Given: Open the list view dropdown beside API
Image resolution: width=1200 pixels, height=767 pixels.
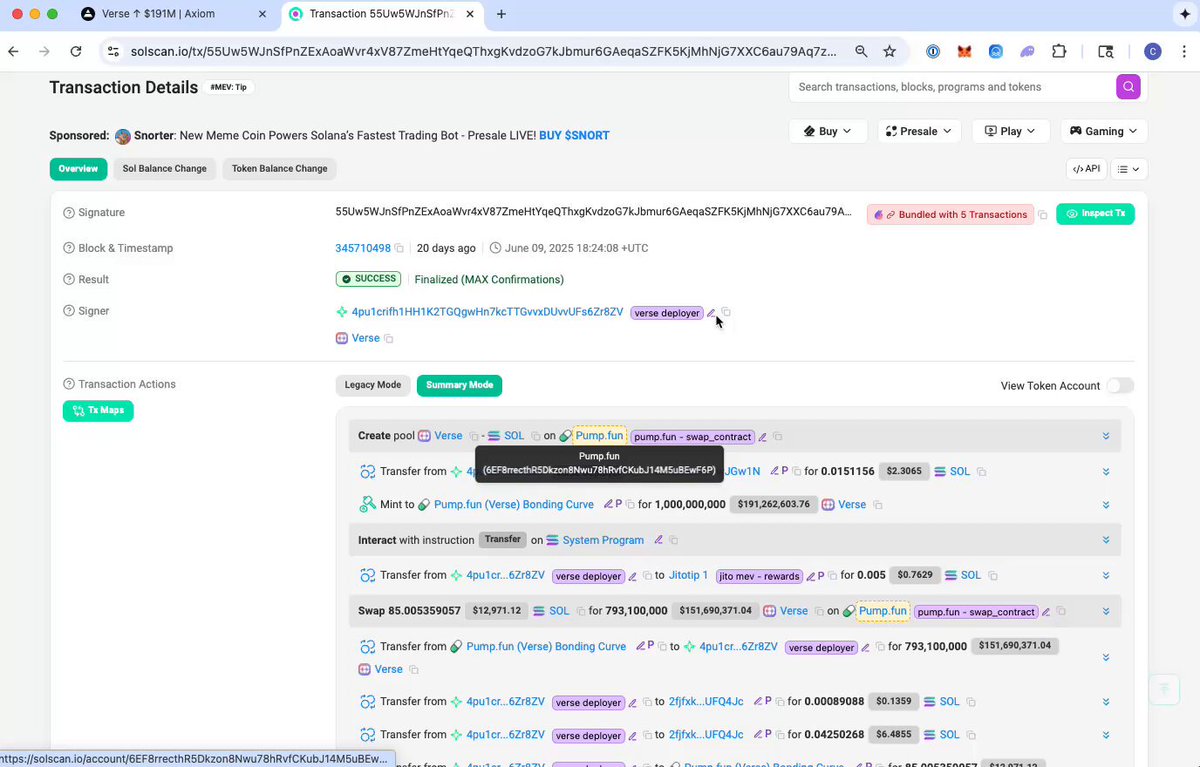Looking at the screenshot, I should click(x=1128, y=169).
